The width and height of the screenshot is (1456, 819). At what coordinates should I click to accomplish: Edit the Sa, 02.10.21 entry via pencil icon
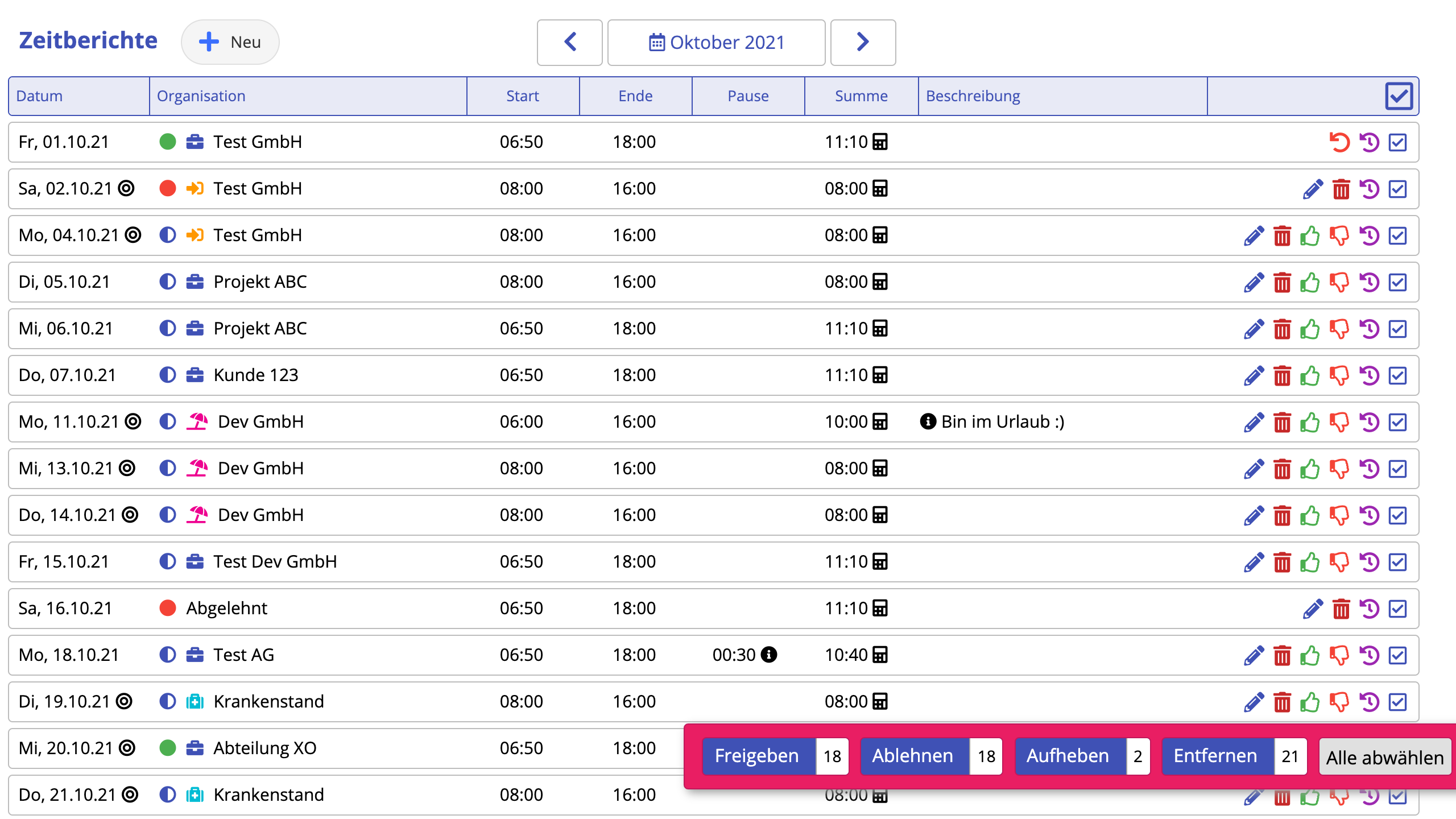click(x=1313, y=189)
